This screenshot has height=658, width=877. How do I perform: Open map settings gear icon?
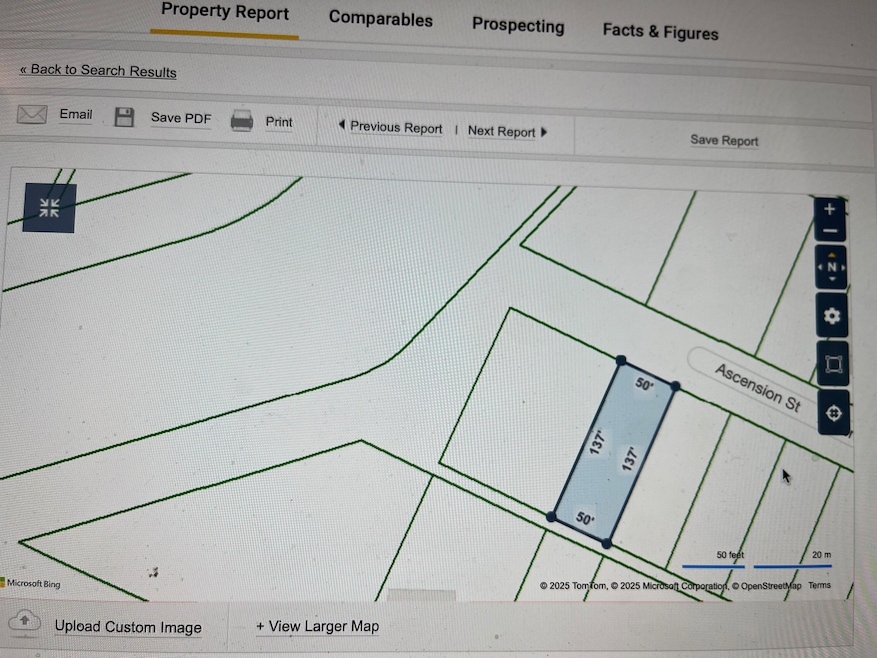point(832,317)
